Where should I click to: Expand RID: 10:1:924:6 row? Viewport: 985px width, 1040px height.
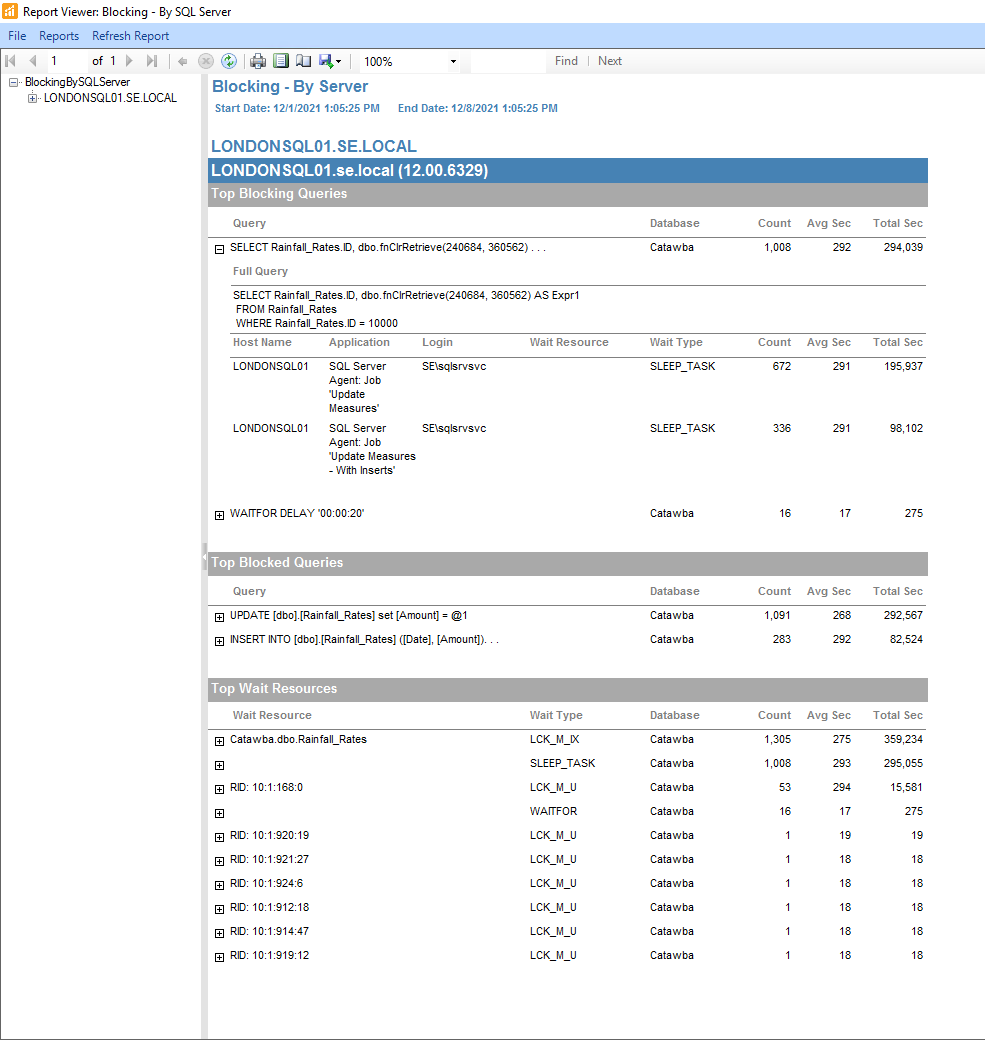pyautogui.click(x=220, y=885)
